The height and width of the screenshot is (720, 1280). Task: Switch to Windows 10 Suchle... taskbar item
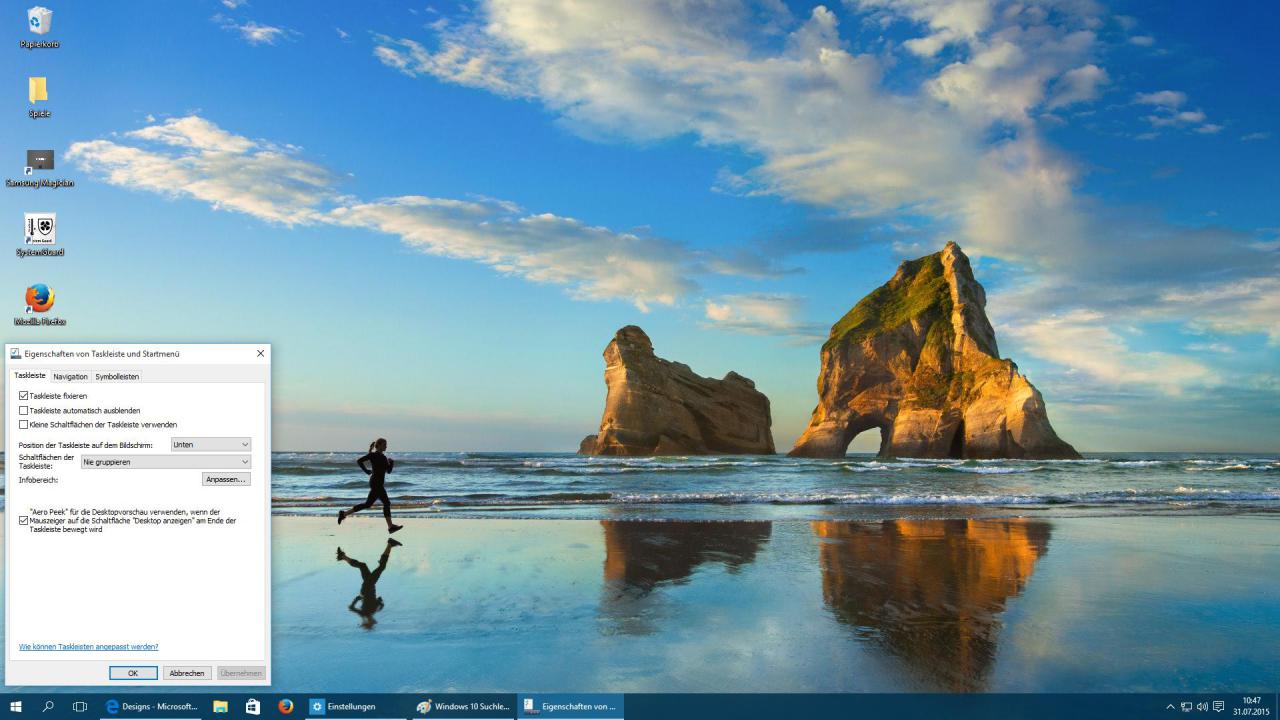(464, 706)
